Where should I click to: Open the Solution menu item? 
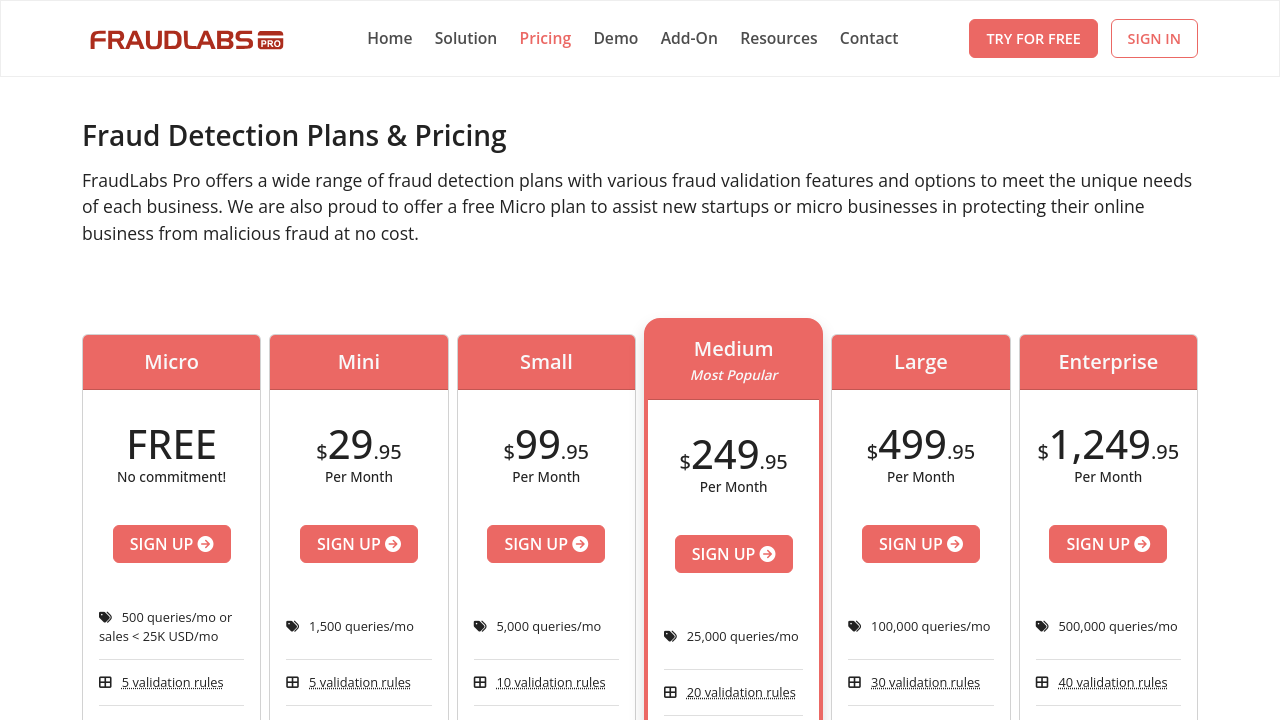[x=466, y=38]
